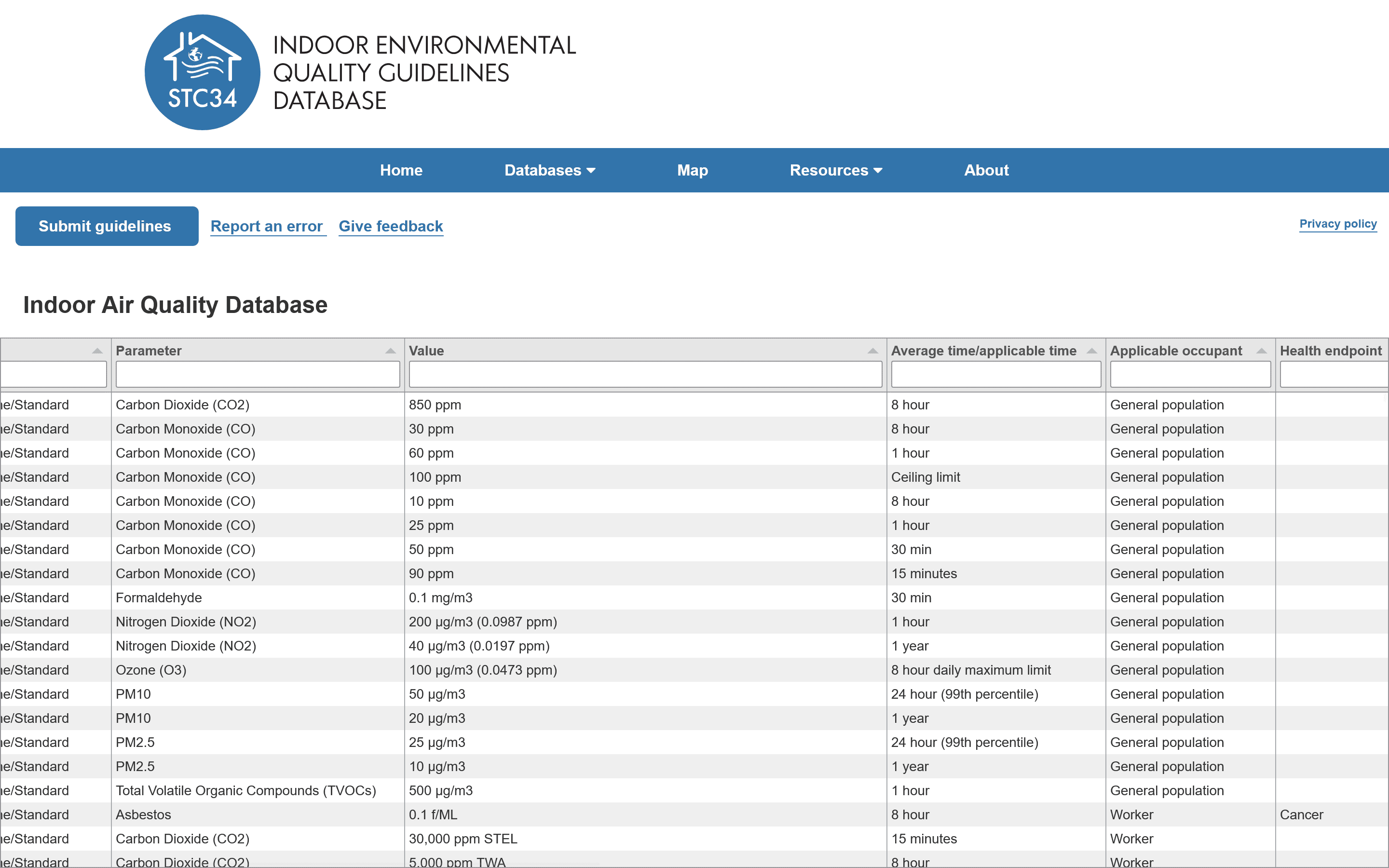Click the Submit guidelines button
The image size is (1389, 868).
pos(107,226)
